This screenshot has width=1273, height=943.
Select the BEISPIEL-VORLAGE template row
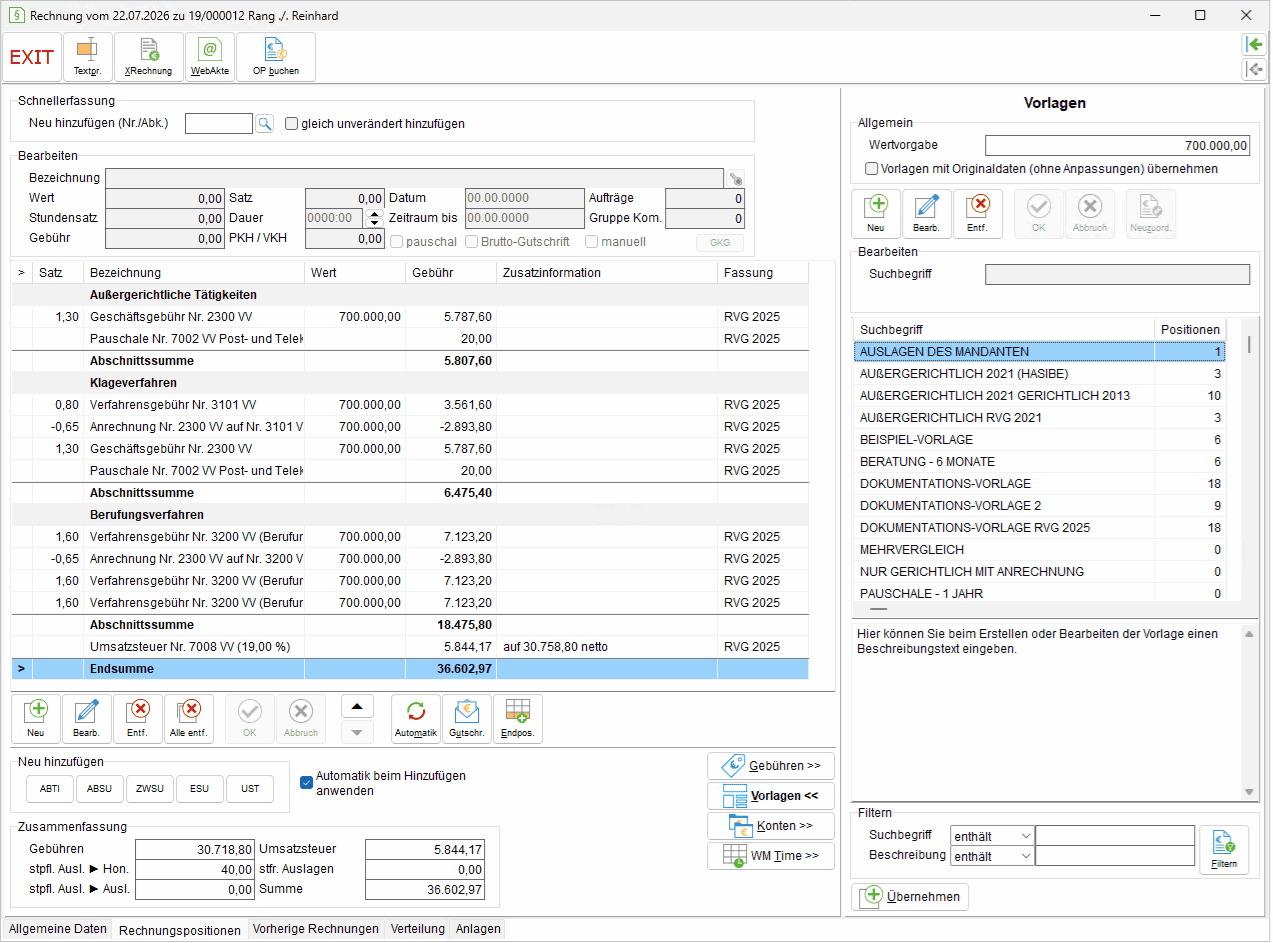pyautogui.click(x=1039, y=440)
